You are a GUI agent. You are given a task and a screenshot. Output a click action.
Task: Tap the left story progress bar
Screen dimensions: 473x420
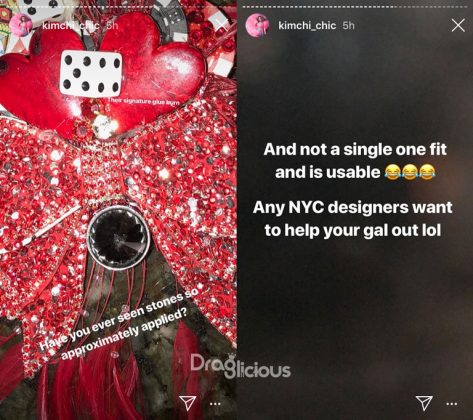point(118,6)
